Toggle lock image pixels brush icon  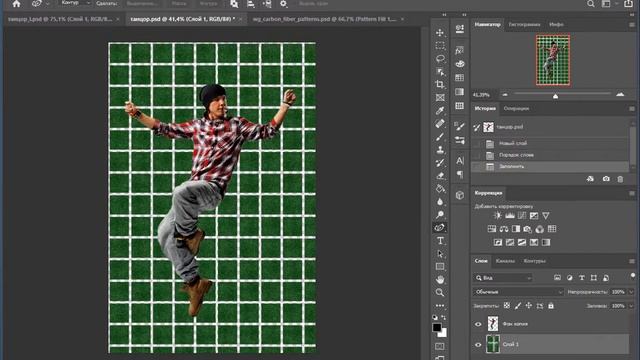tap(518, 305)
